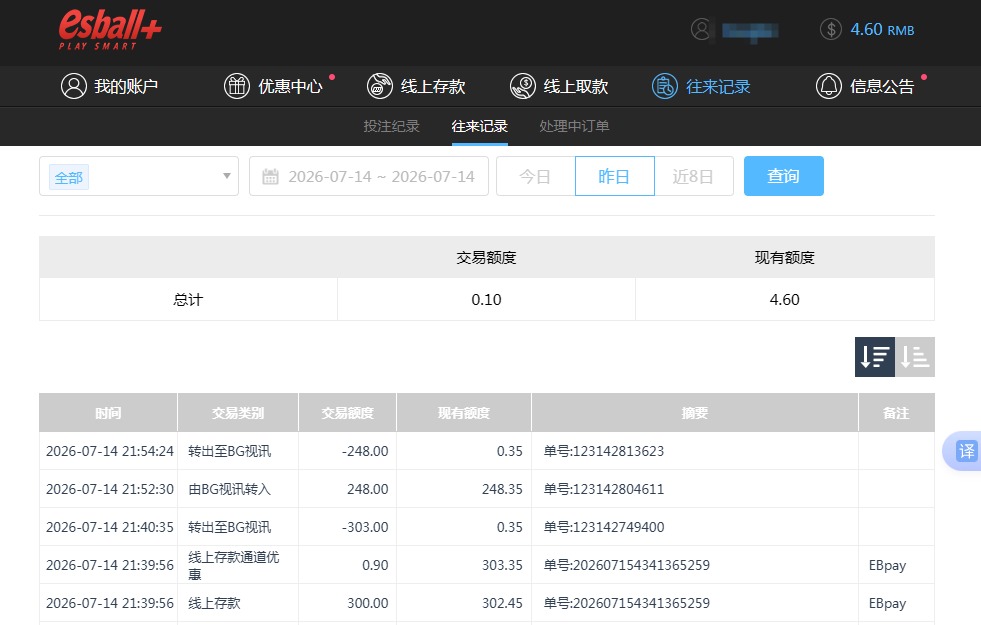This screenshot has width=981, height=625.
Task: Open the date range 2026-07-14 field
Action: click(369, 176)
